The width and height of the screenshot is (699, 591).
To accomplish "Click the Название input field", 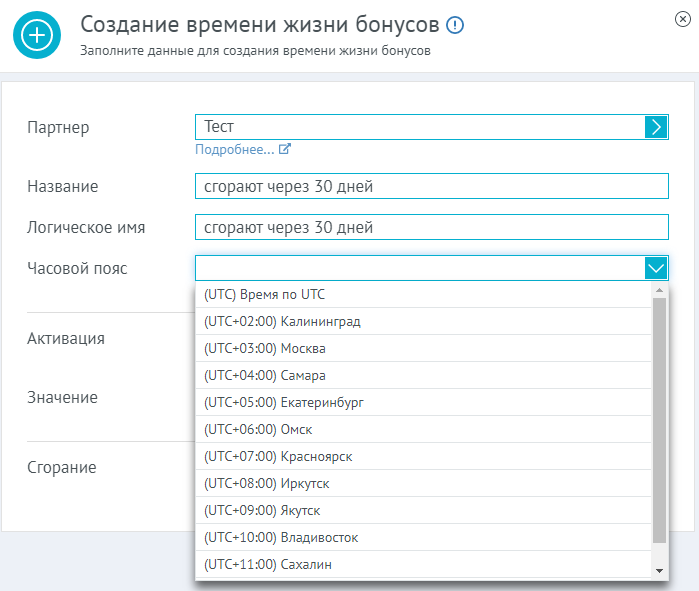I will (432, 186).
